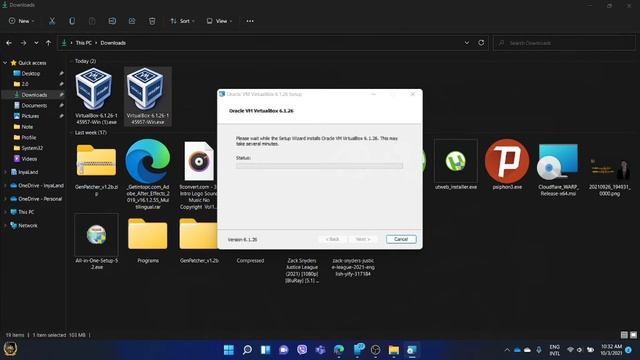The height and width of the screenshot is (360, 640).
Task: Select System32 folder in navigation pane
Action: tap(32, 148)
